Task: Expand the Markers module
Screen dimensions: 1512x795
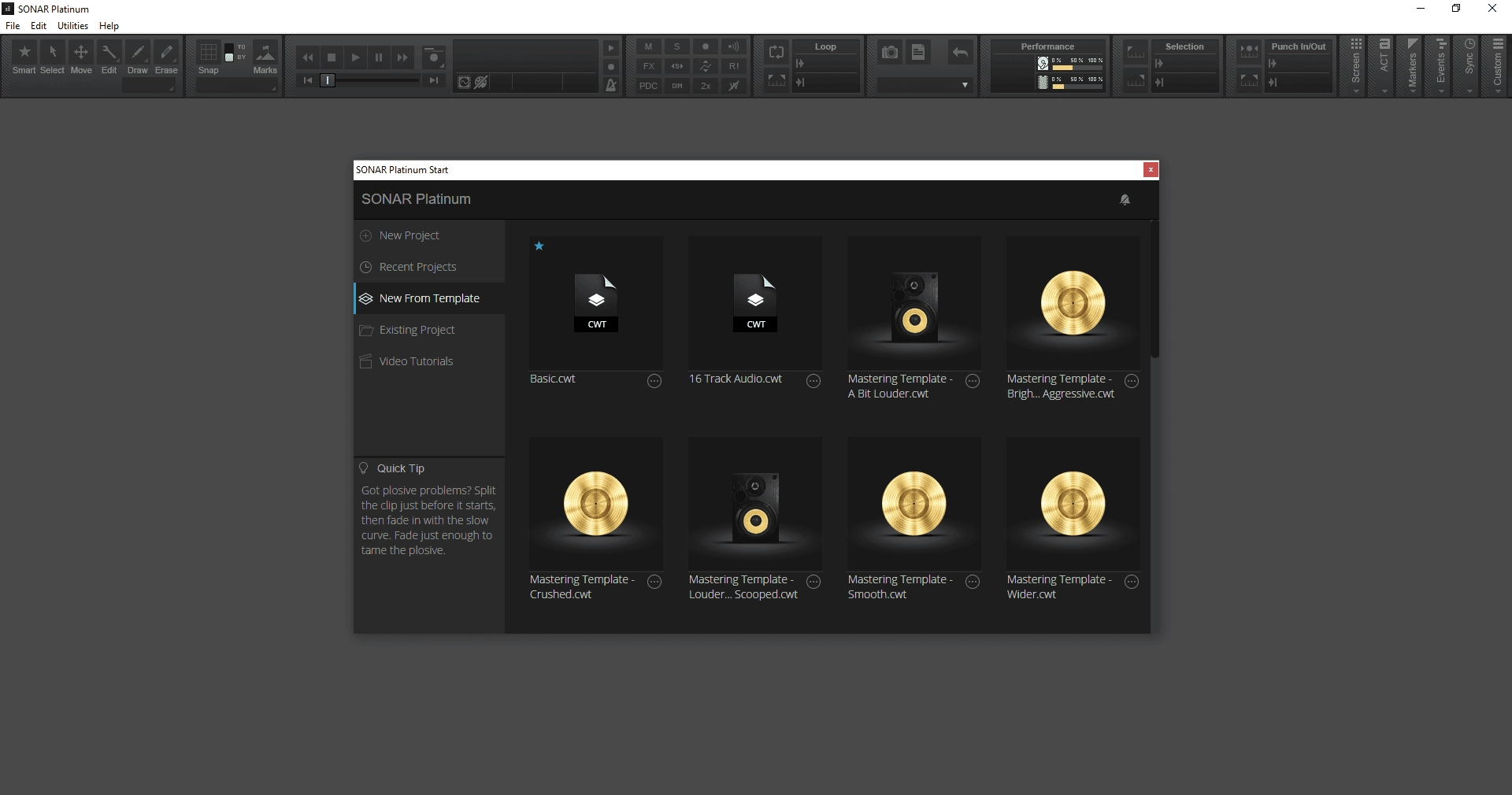Action: pos(1413,66)
